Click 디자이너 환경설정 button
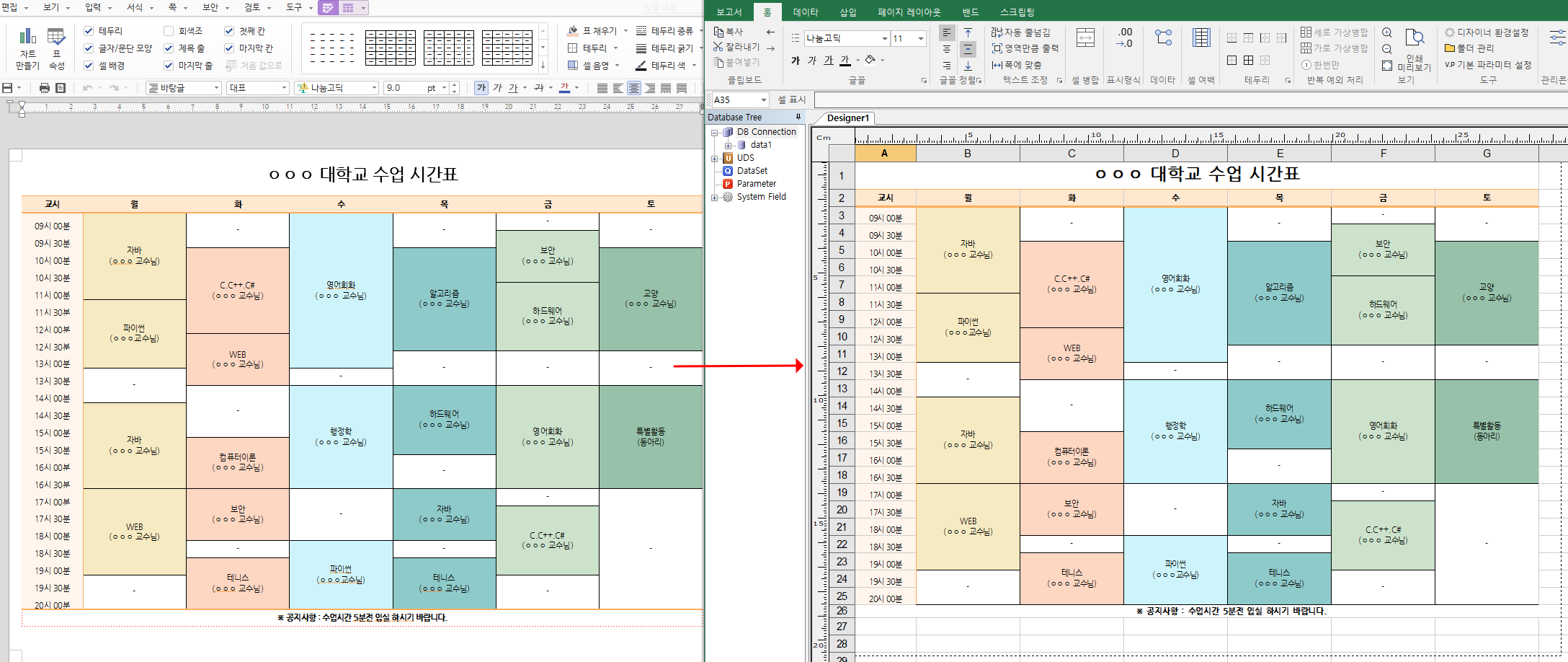Viewport: 1568px width, 662px height. pos(1487,32)
